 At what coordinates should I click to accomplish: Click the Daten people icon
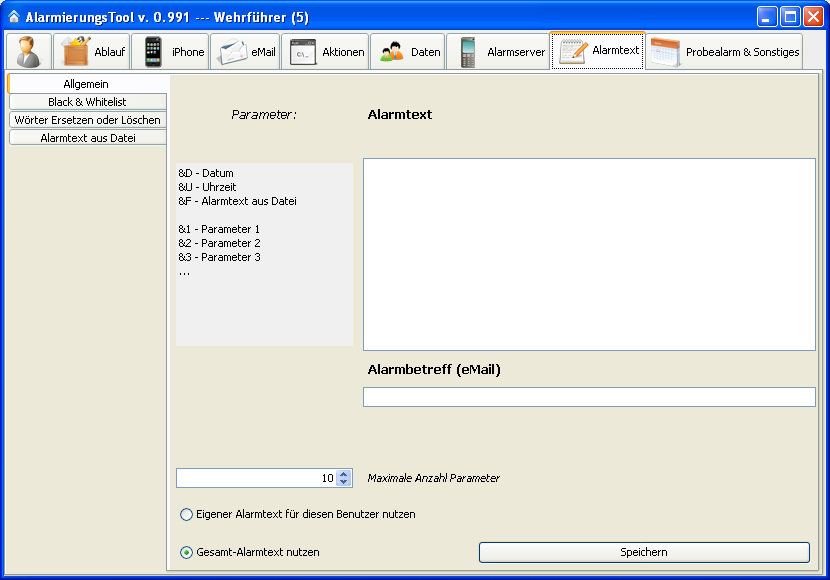(391, 52)
